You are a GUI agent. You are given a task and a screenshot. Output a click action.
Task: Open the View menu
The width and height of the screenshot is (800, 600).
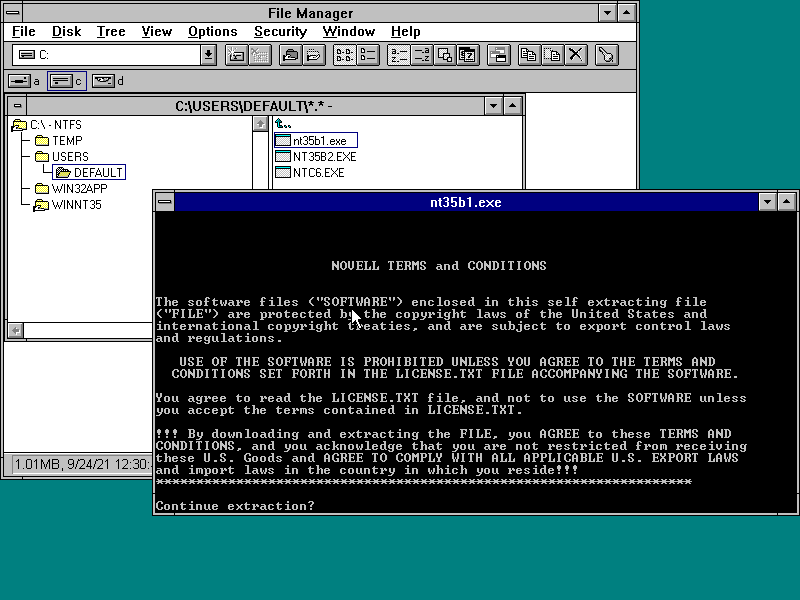coord(156,32)
